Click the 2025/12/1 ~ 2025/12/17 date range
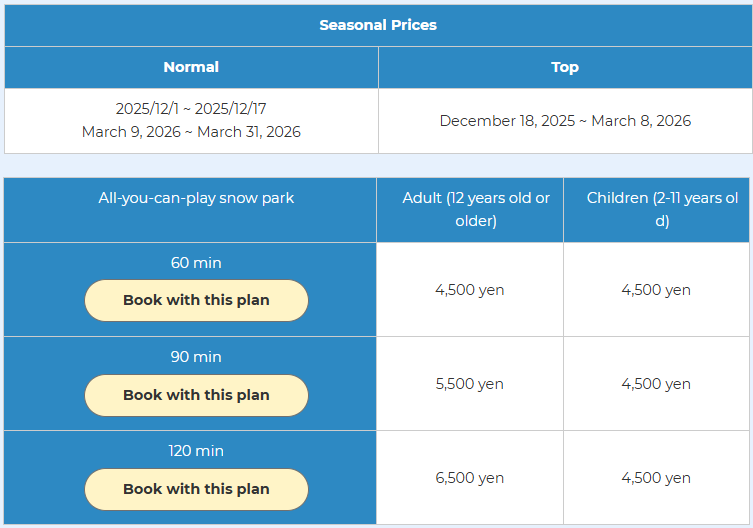 (x=191, y=109)
